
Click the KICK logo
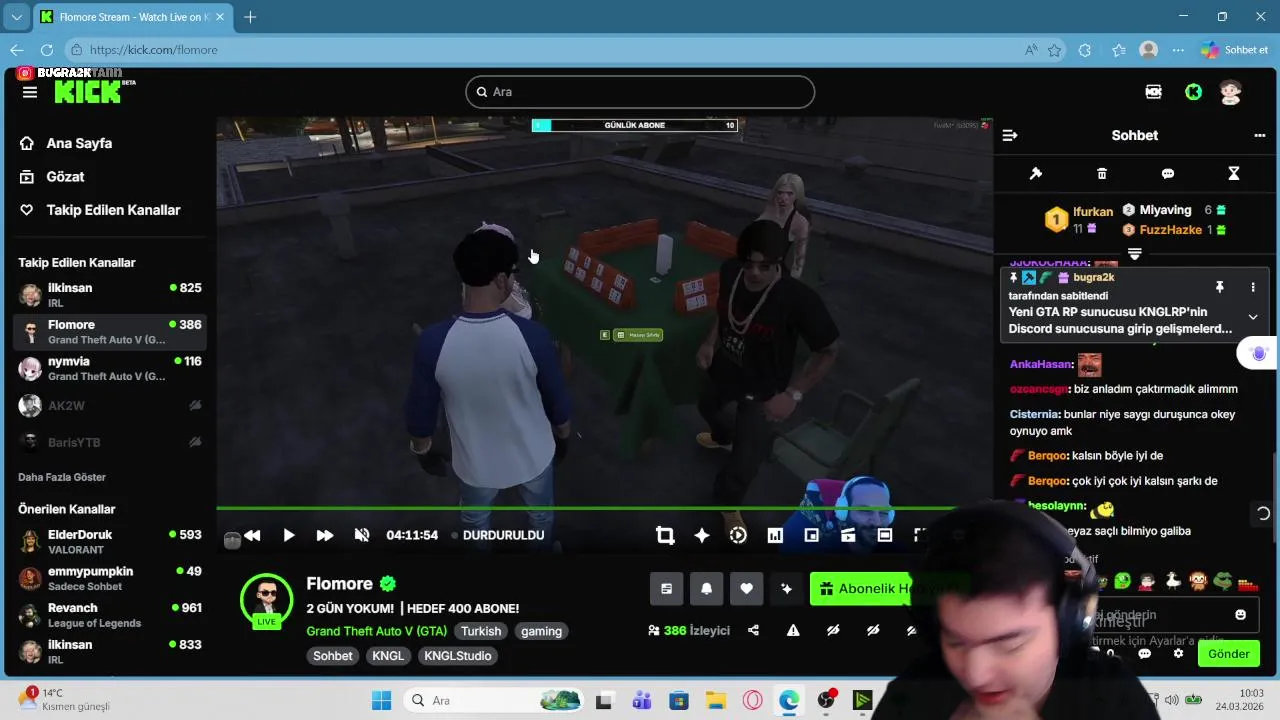tap(90, 91)
